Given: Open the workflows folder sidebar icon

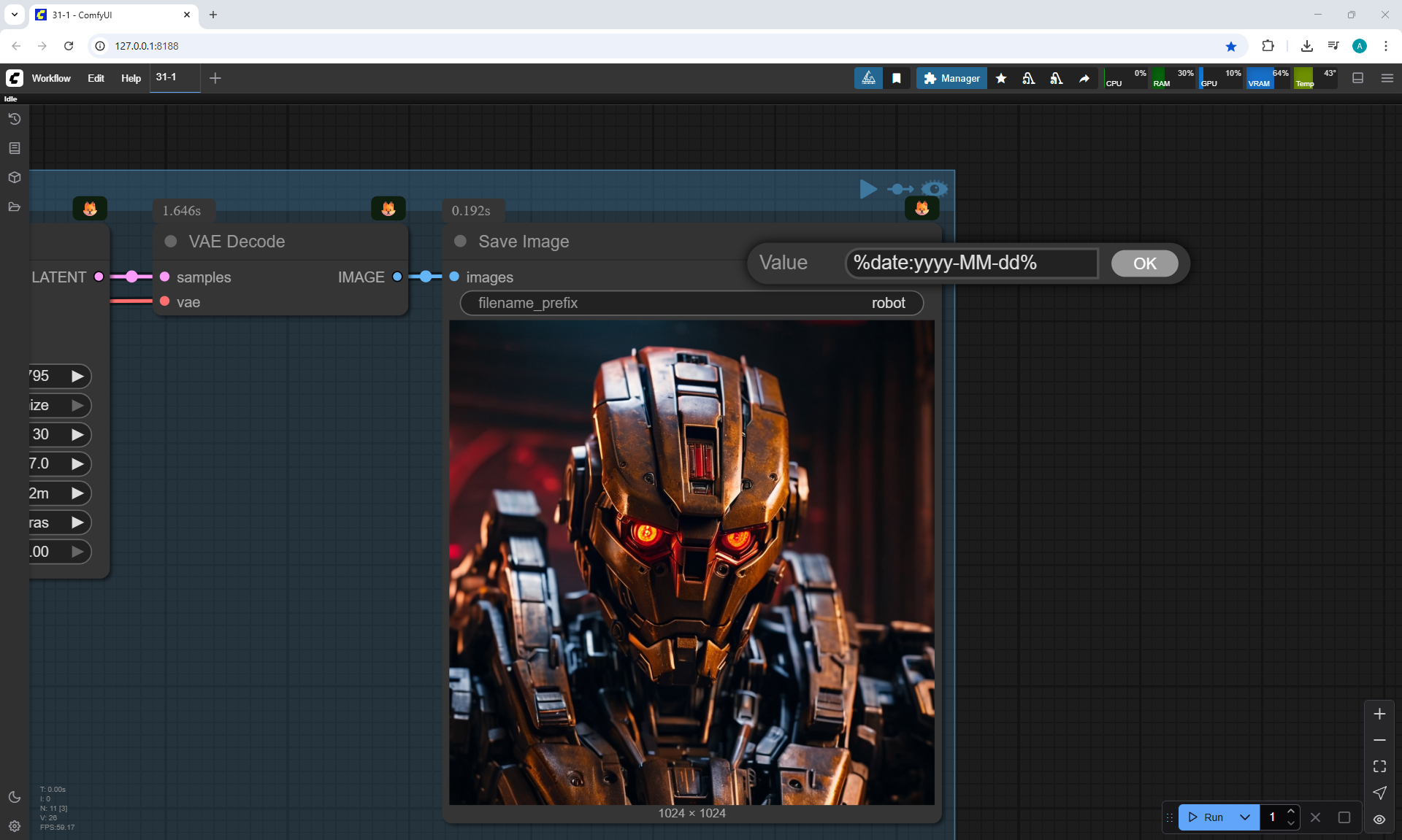Looking at the screenshot, I should pyautogui.click(x=14, y=207).
